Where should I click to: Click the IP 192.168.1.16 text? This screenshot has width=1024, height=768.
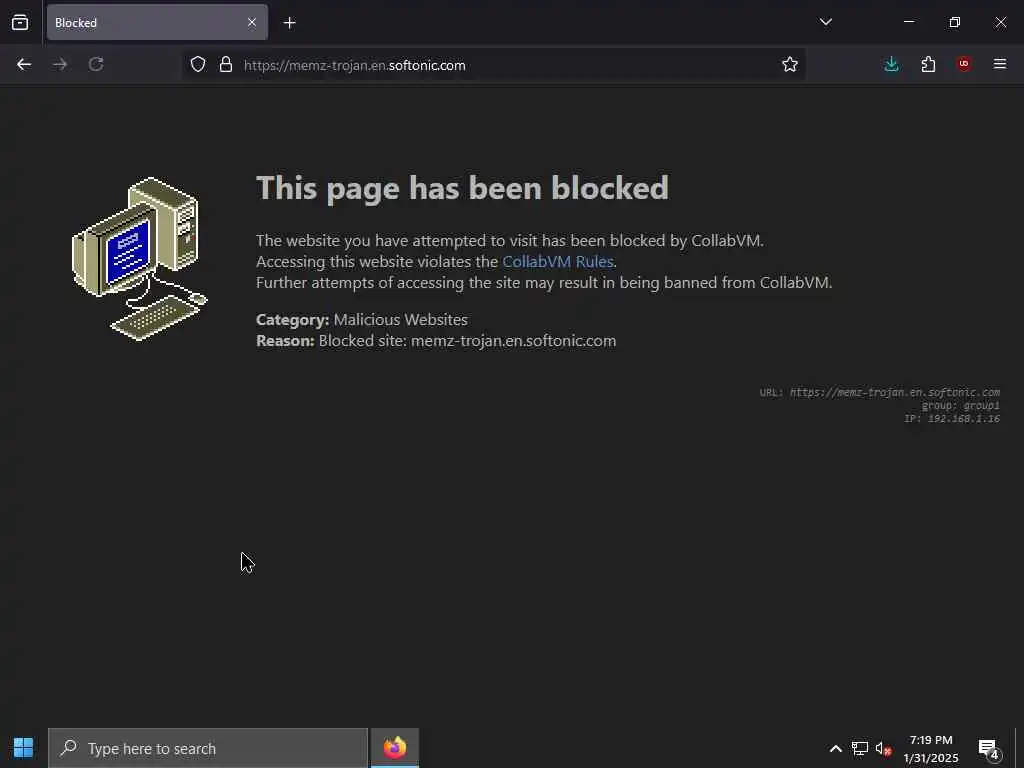tap(952, 419)
